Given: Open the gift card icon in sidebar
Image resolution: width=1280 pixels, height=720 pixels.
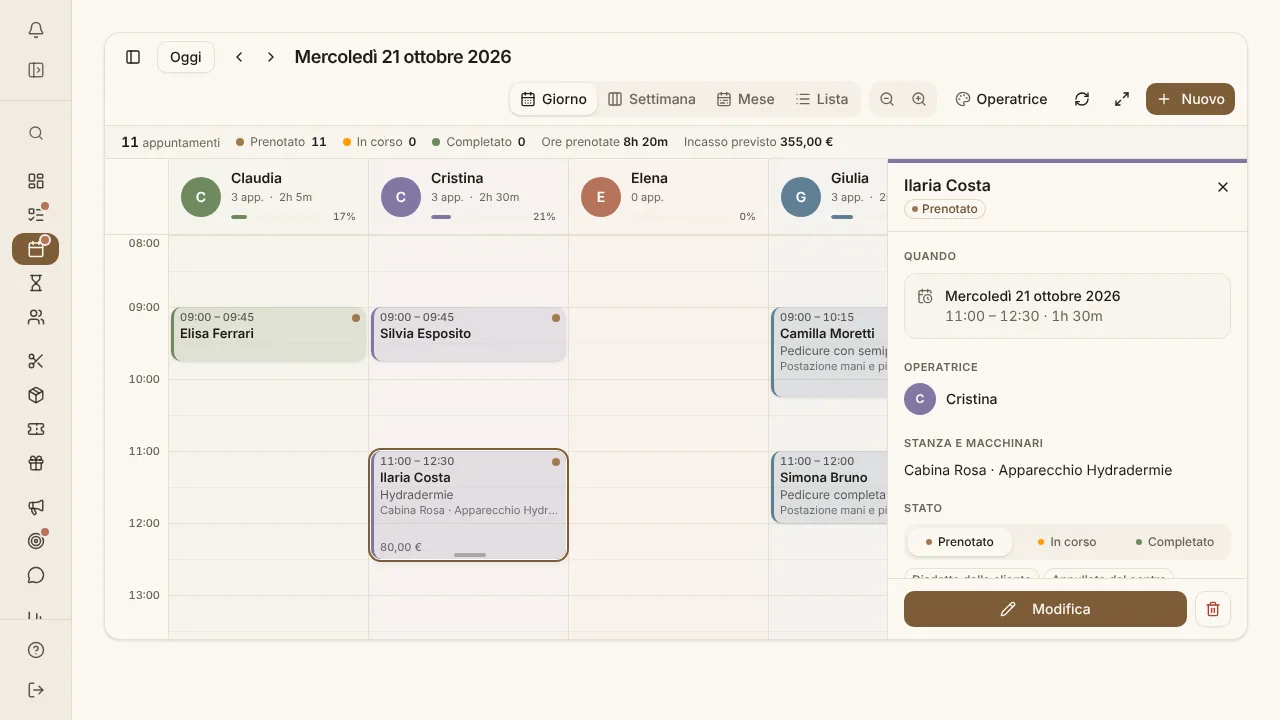Looking at the screenshot, I should [x=36, y=463].
